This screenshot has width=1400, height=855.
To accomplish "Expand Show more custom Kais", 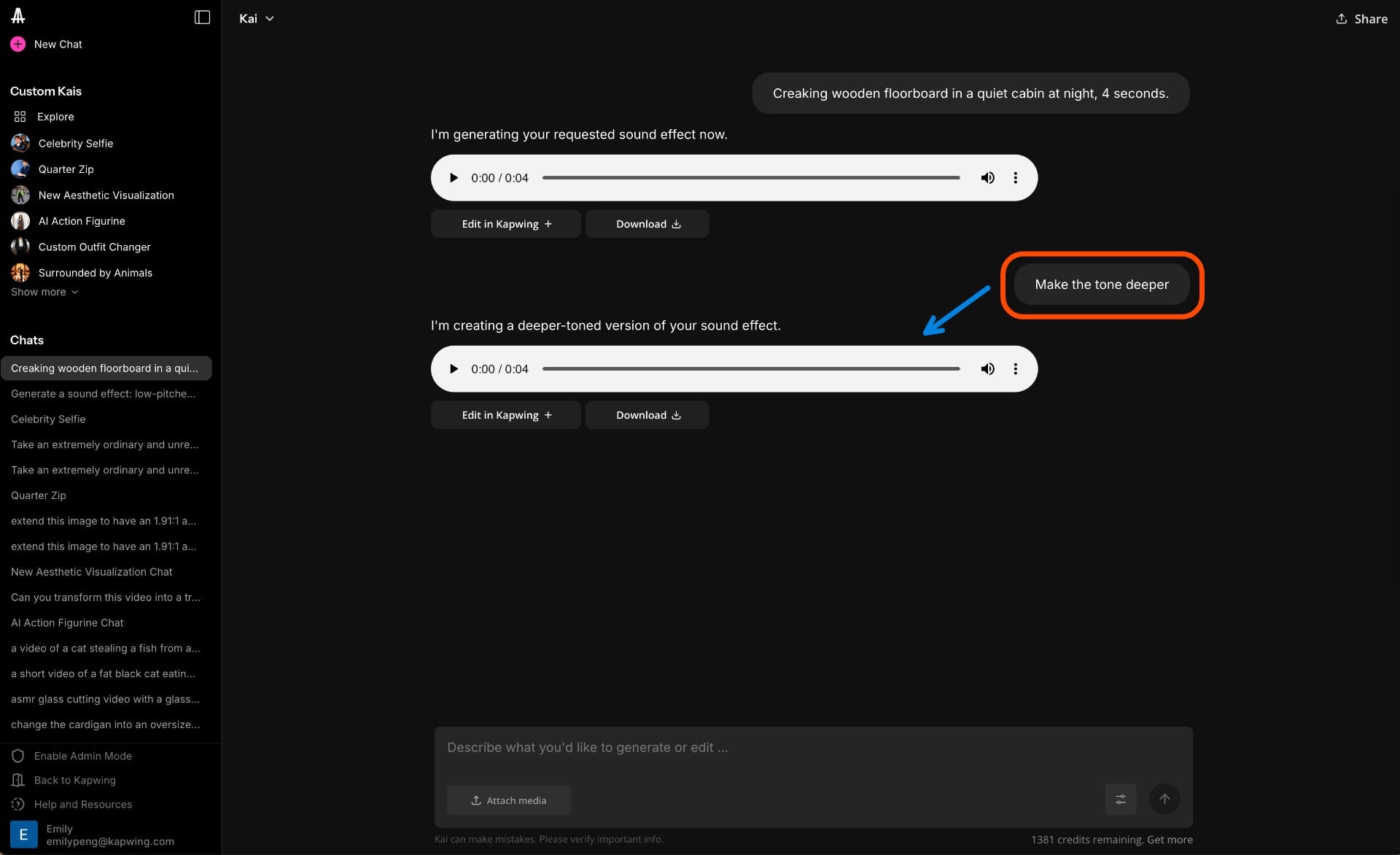I will [x=44, y=292].
